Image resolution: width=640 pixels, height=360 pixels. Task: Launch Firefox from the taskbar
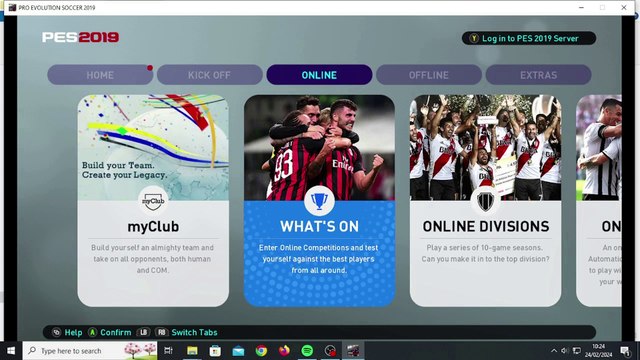(284, 351)
